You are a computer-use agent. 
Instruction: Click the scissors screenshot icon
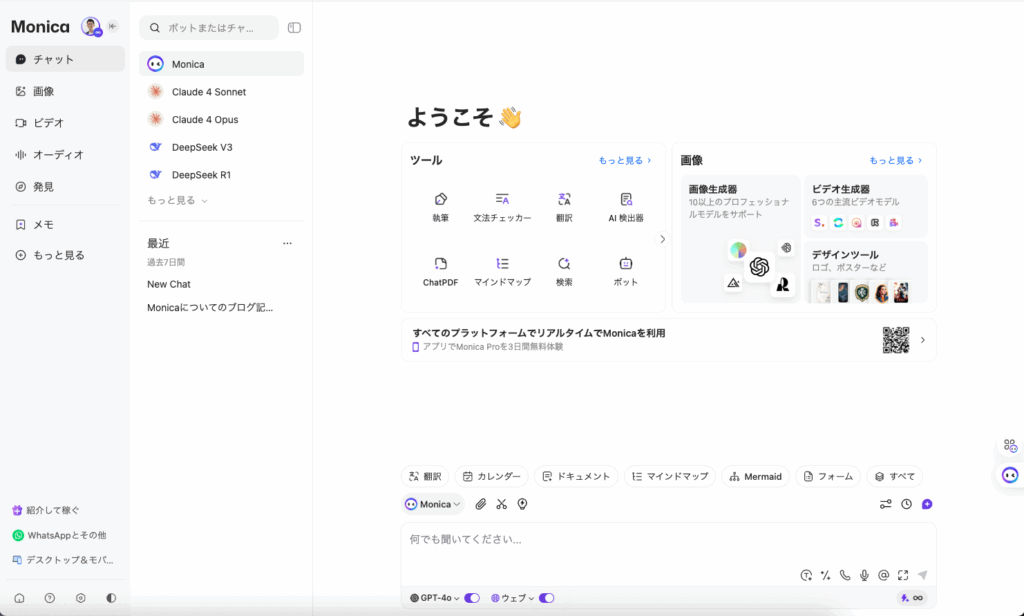(502, 504)
